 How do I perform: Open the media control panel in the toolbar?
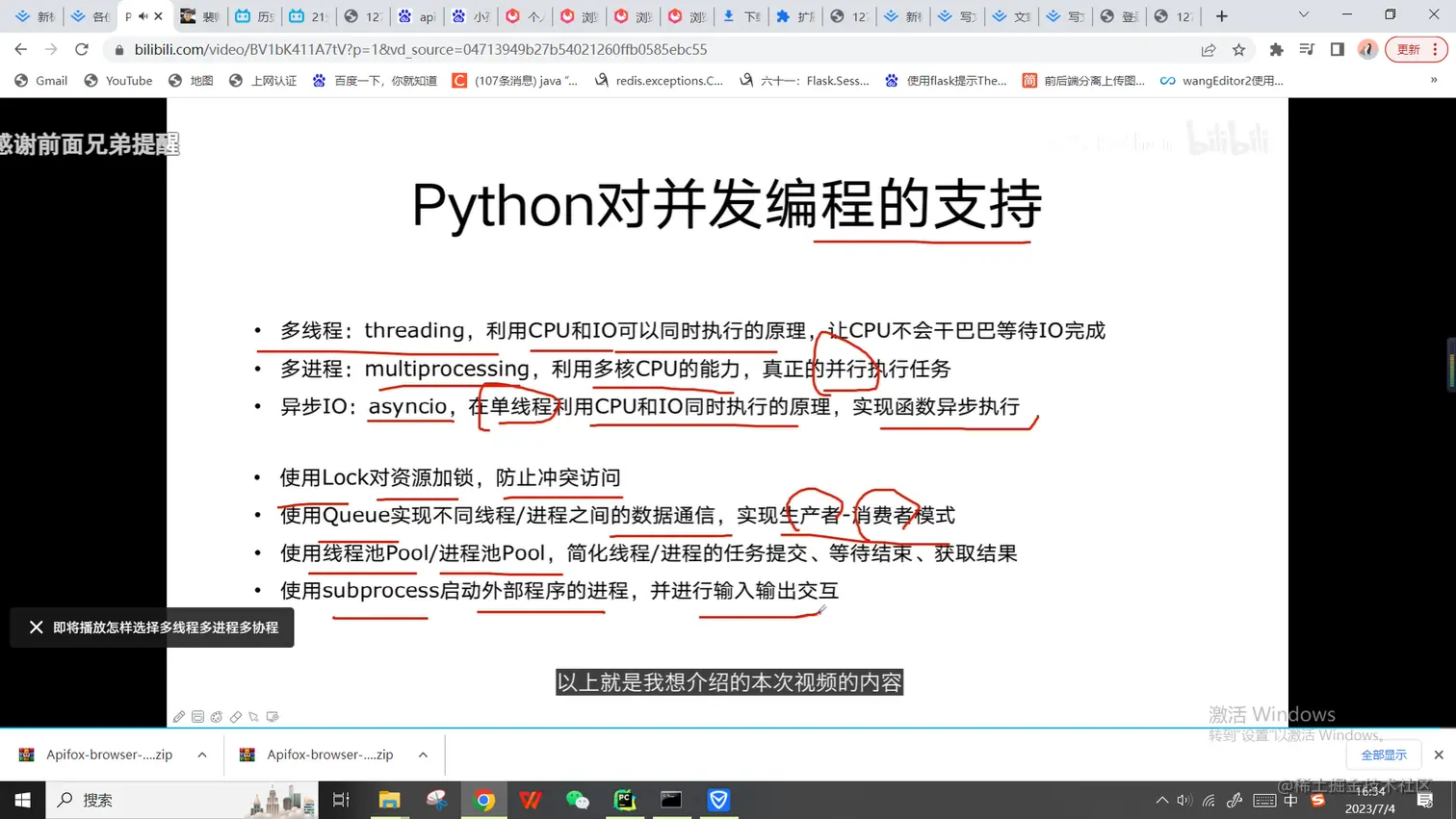[1307, 49]
